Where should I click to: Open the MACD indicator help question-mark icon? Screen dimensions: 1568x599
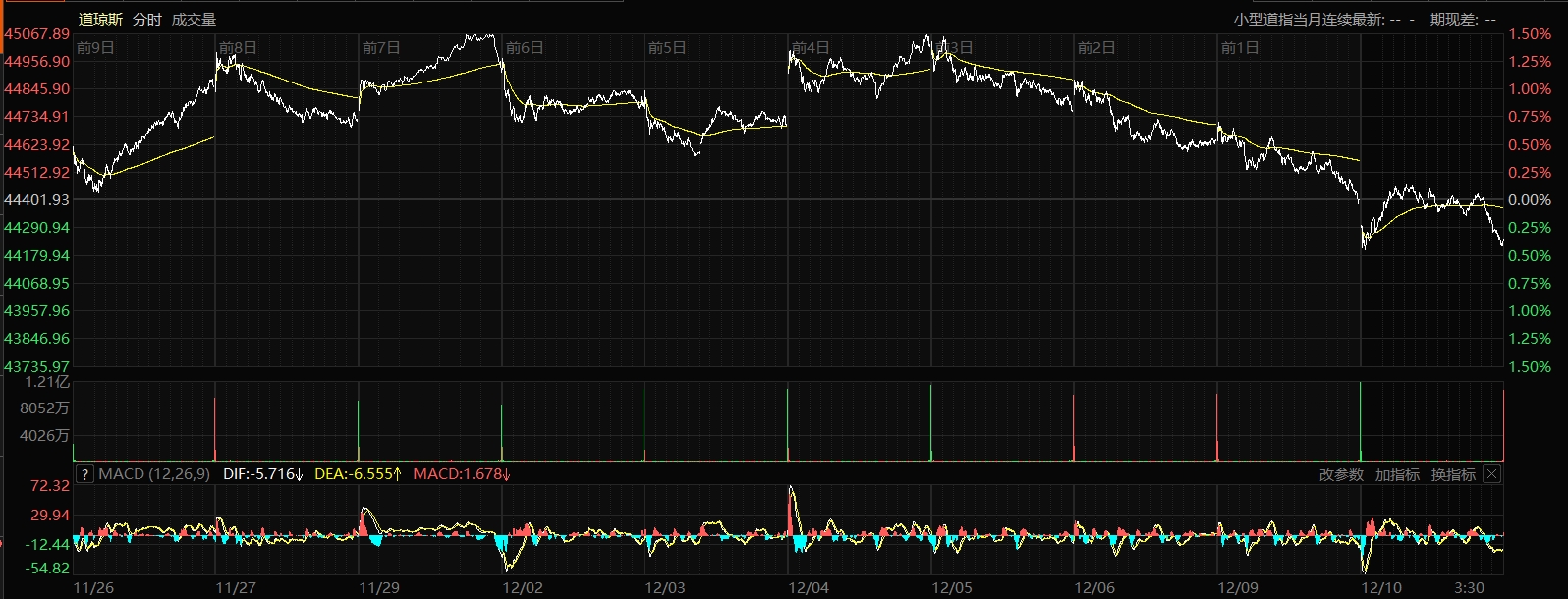[84, 474]
